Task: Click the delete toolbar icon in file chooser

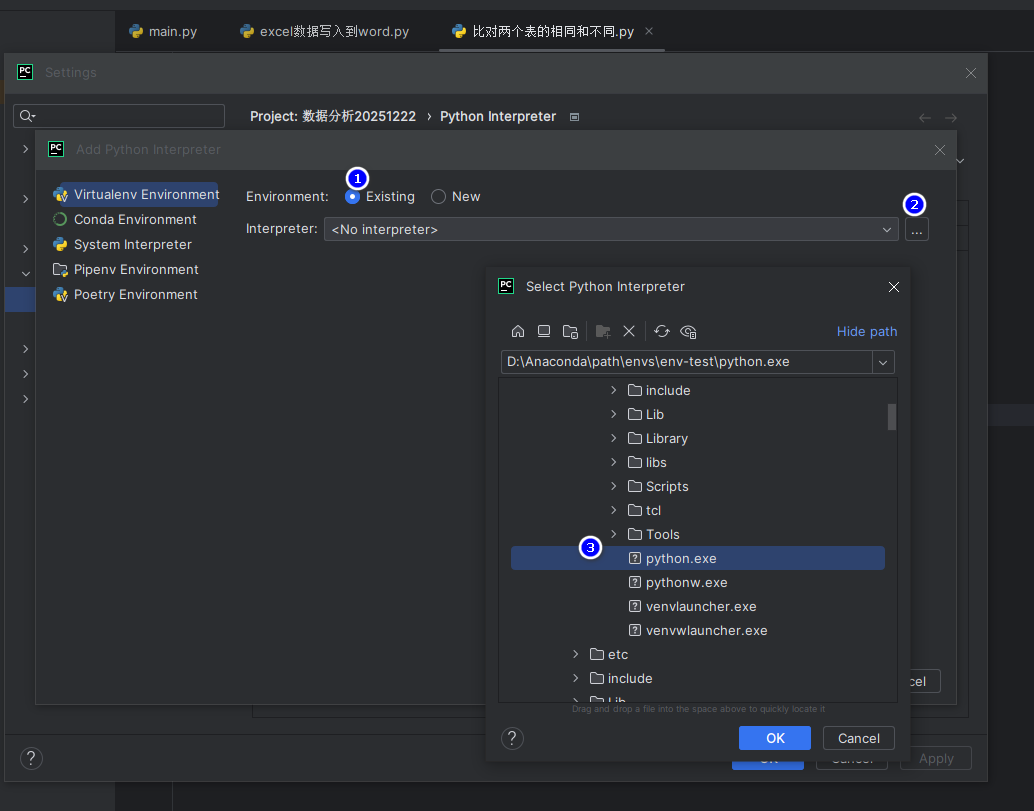Action: click(x=629, y=331)
